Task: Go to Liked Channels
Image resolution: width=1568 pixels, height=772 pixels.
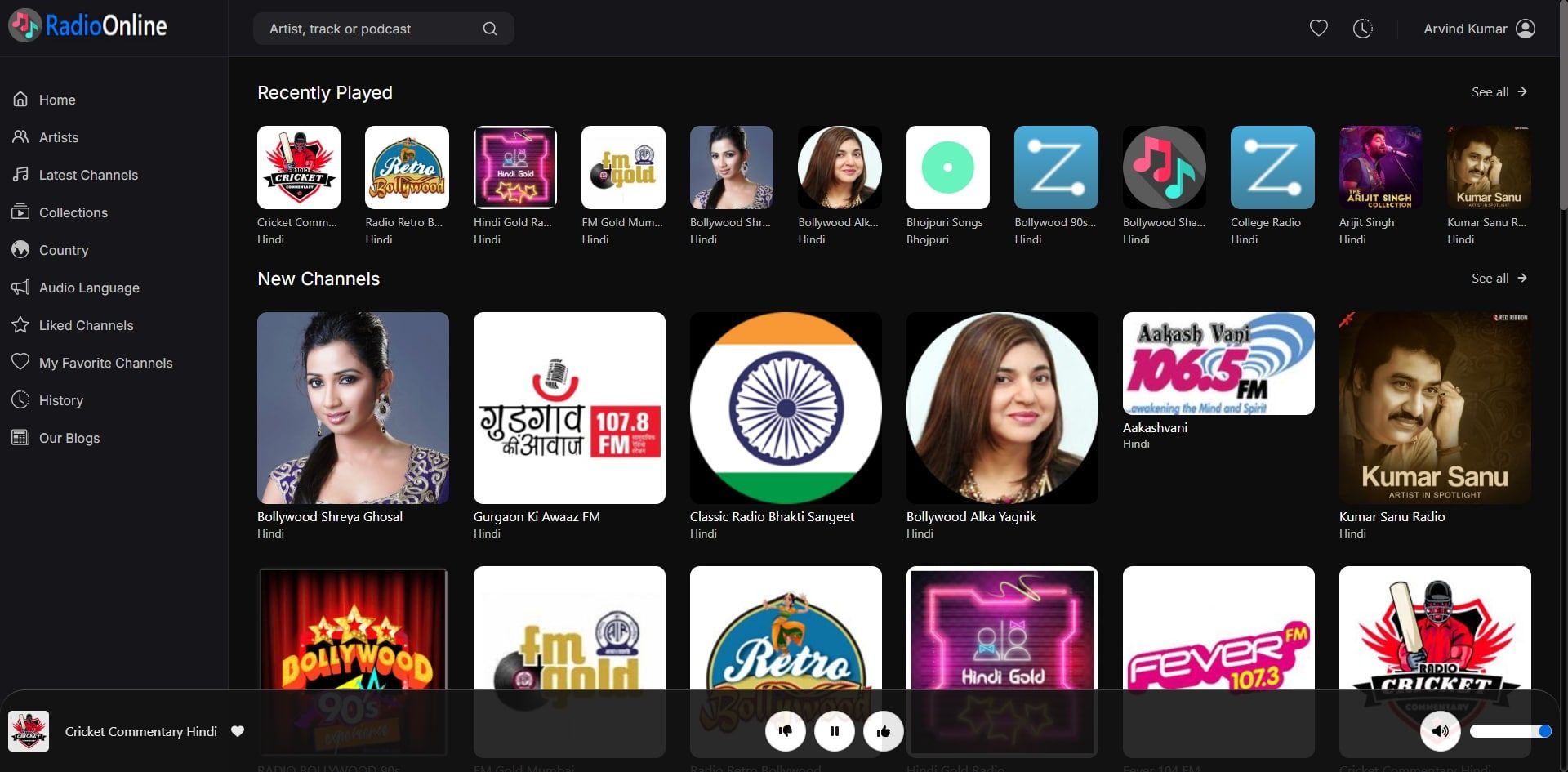Action: point(86,325)
